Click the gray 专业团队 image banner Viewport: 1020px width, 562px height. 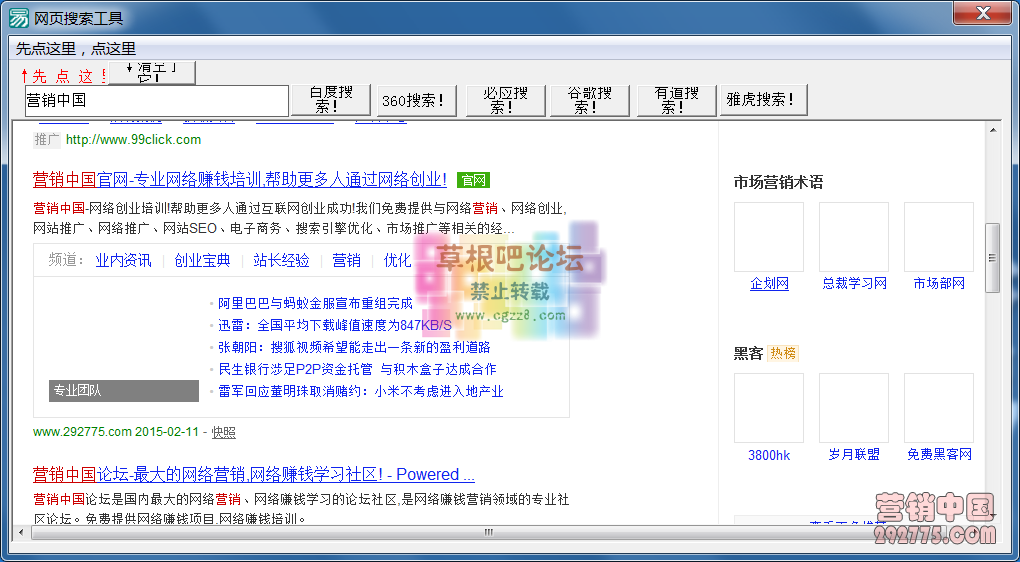pos(124,391)
